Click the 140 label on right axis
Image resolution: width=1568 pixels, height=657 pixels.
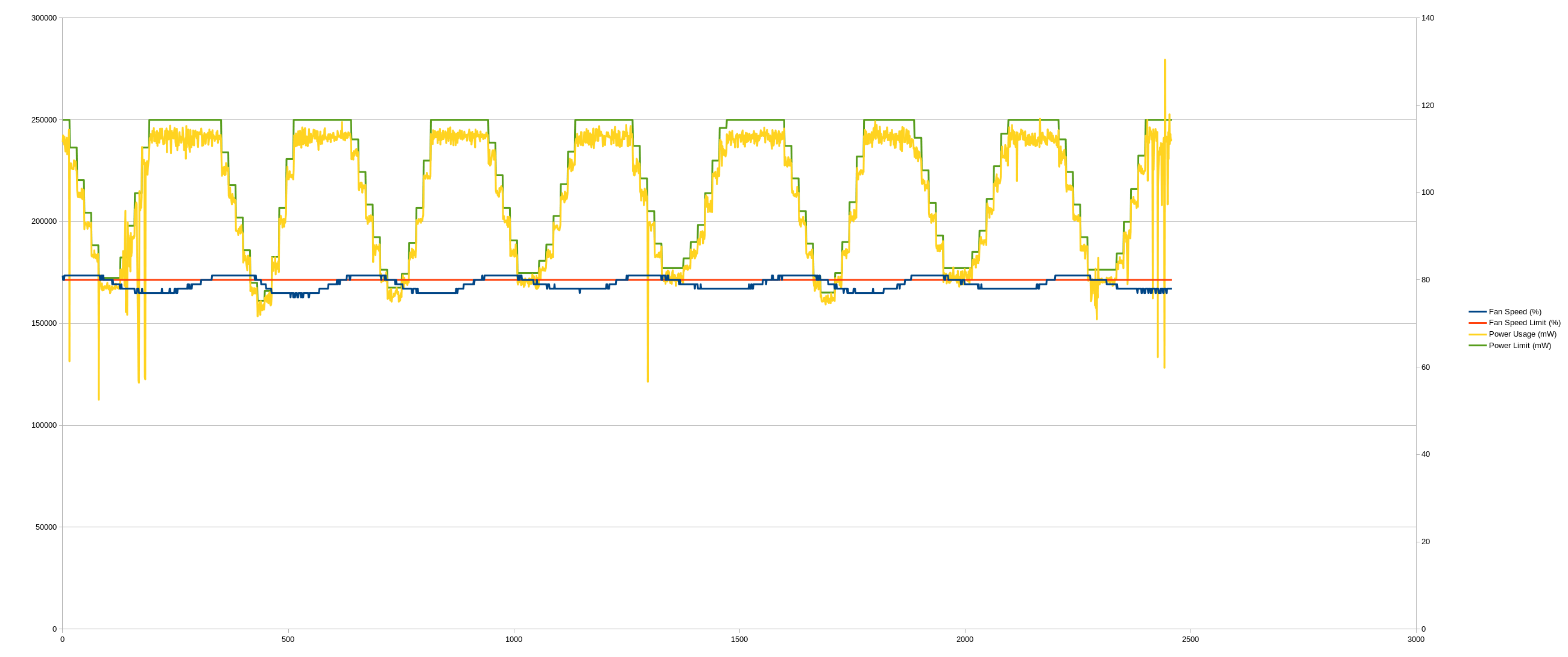(x=1427, y=18)
